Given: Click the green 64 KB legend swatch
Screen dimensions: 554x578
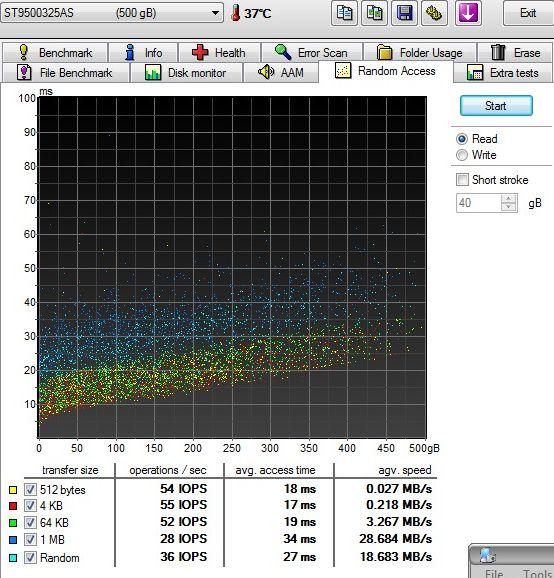Looking at the screenshot, I should [x=13, y=523].
